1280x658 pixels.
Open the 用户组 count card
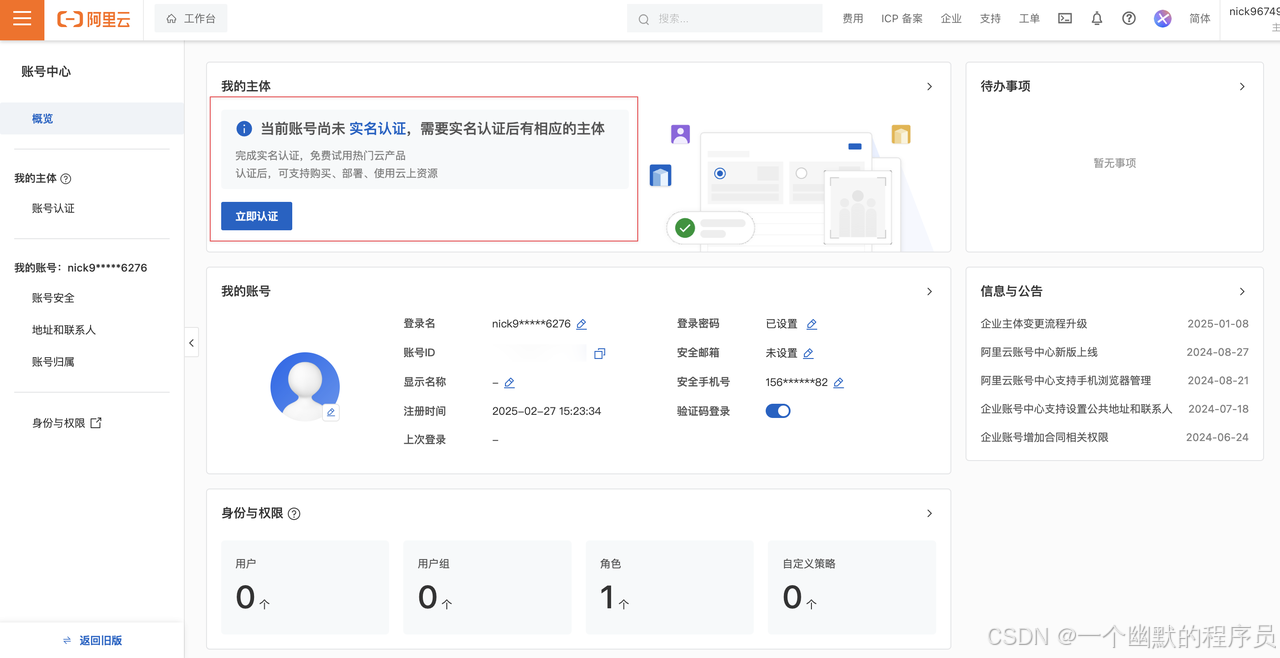487,587
